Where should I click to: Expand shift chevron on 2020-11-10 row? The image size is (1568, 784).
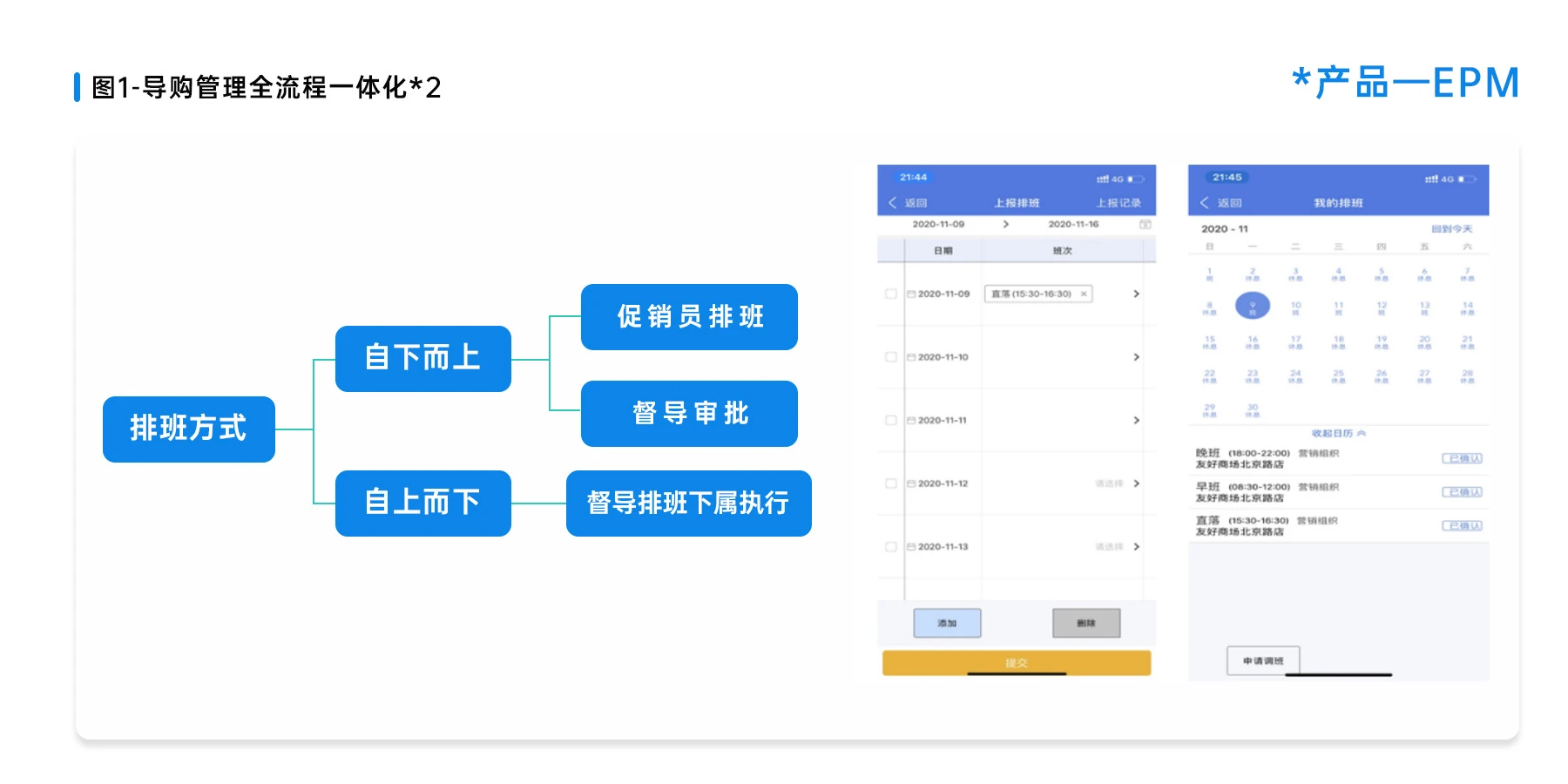click(1137, 357)
